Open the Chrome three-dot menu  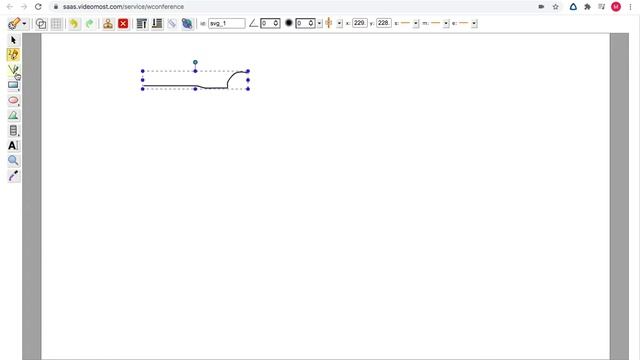(x=631, y=7)
